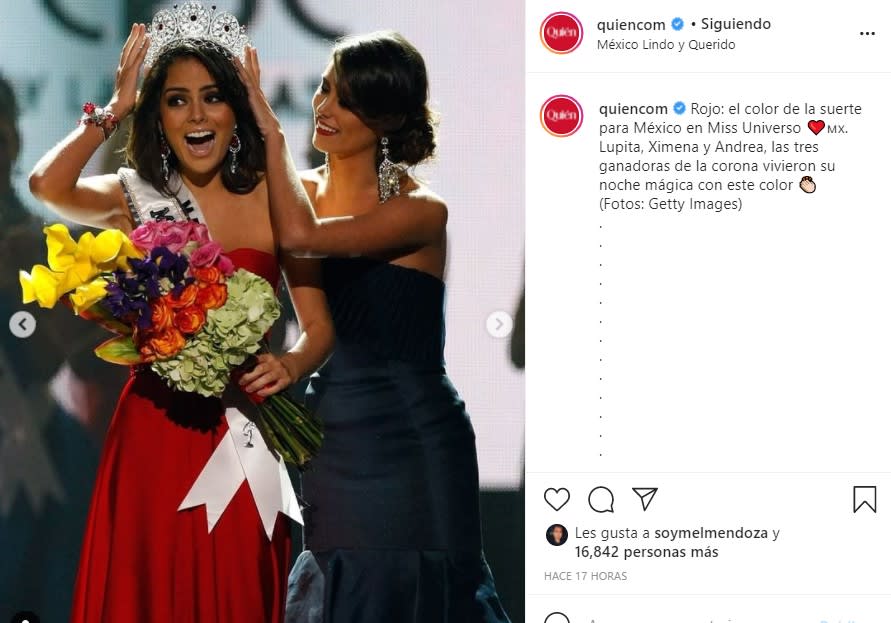Open comments via speech bubble icon

click(x=601, y=500)
